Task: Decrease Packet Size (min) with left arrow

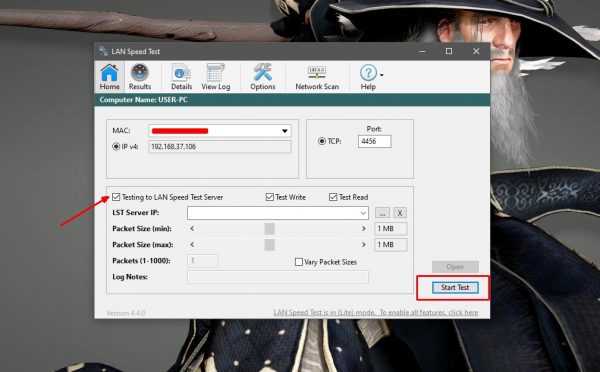Action: [x=192, y=228]
